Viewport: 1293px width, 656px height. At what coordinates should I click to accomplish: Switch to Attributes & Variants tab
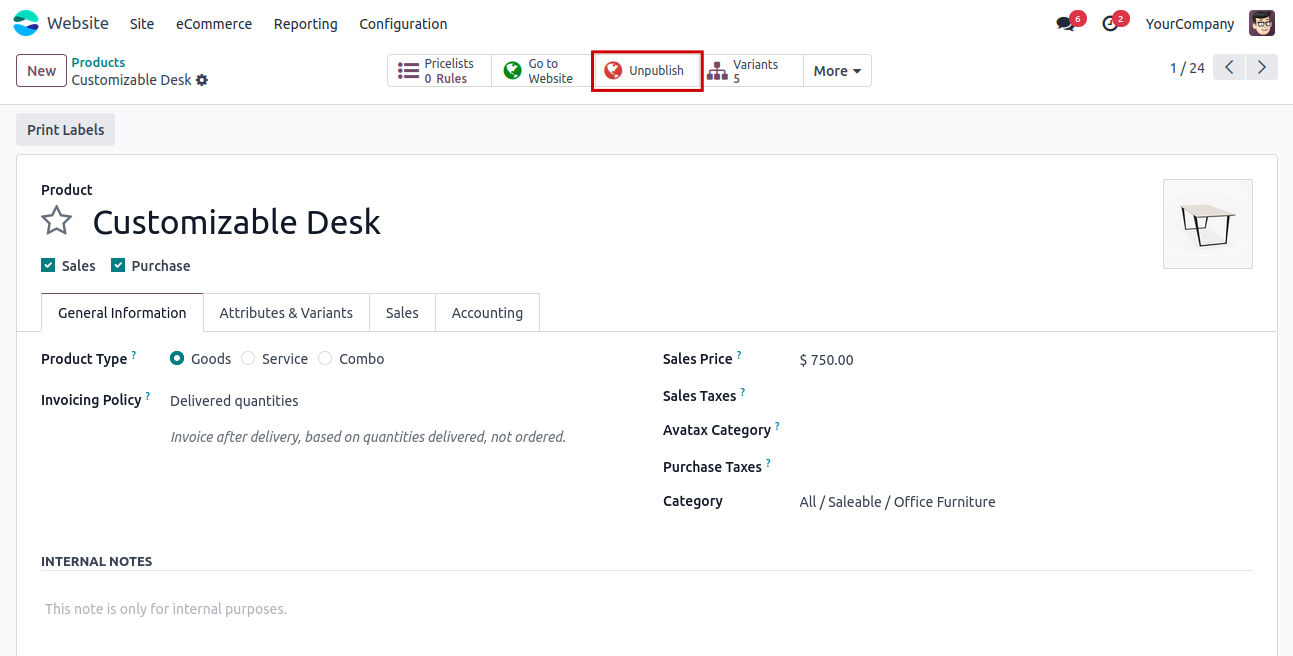pyautogui.click(x=286, y=313)
